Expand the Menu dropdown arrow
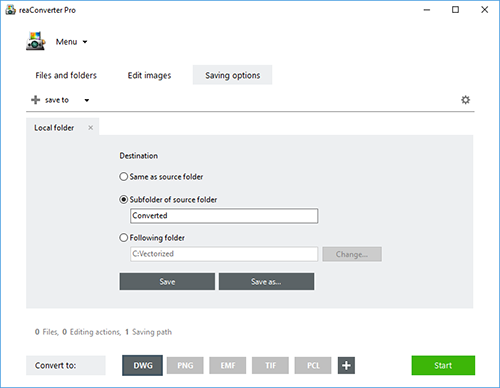Screen dimensions: 500x388 click(x=85, y=42)
